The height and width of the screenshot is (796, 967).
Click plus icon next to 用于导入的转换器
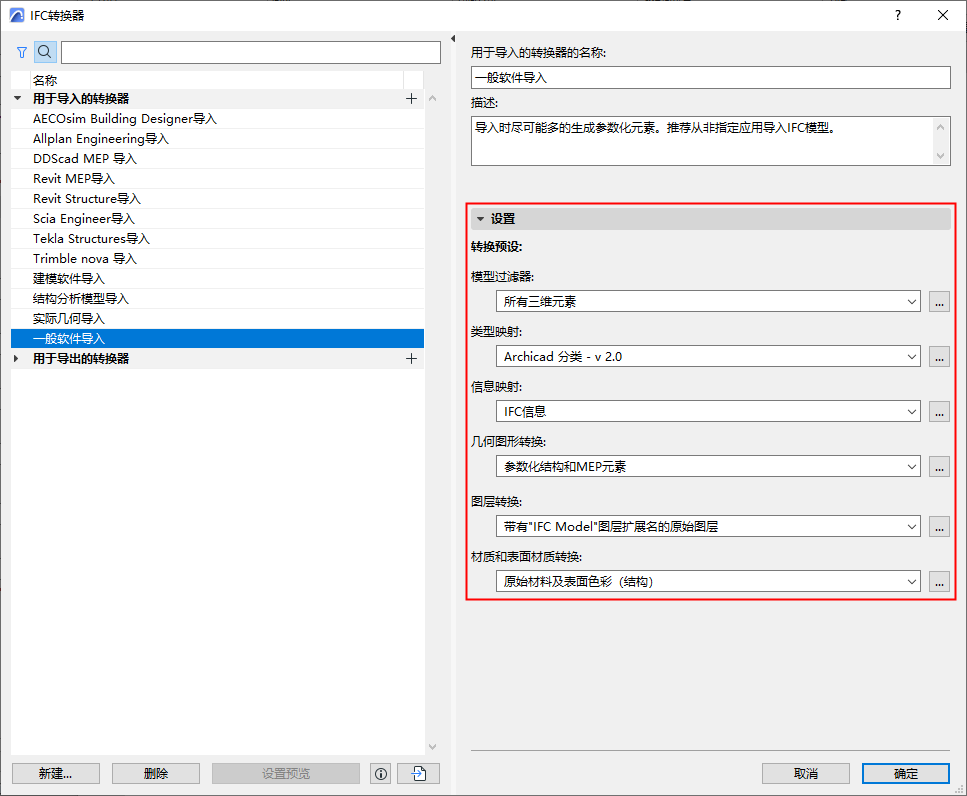click(410, 98)
